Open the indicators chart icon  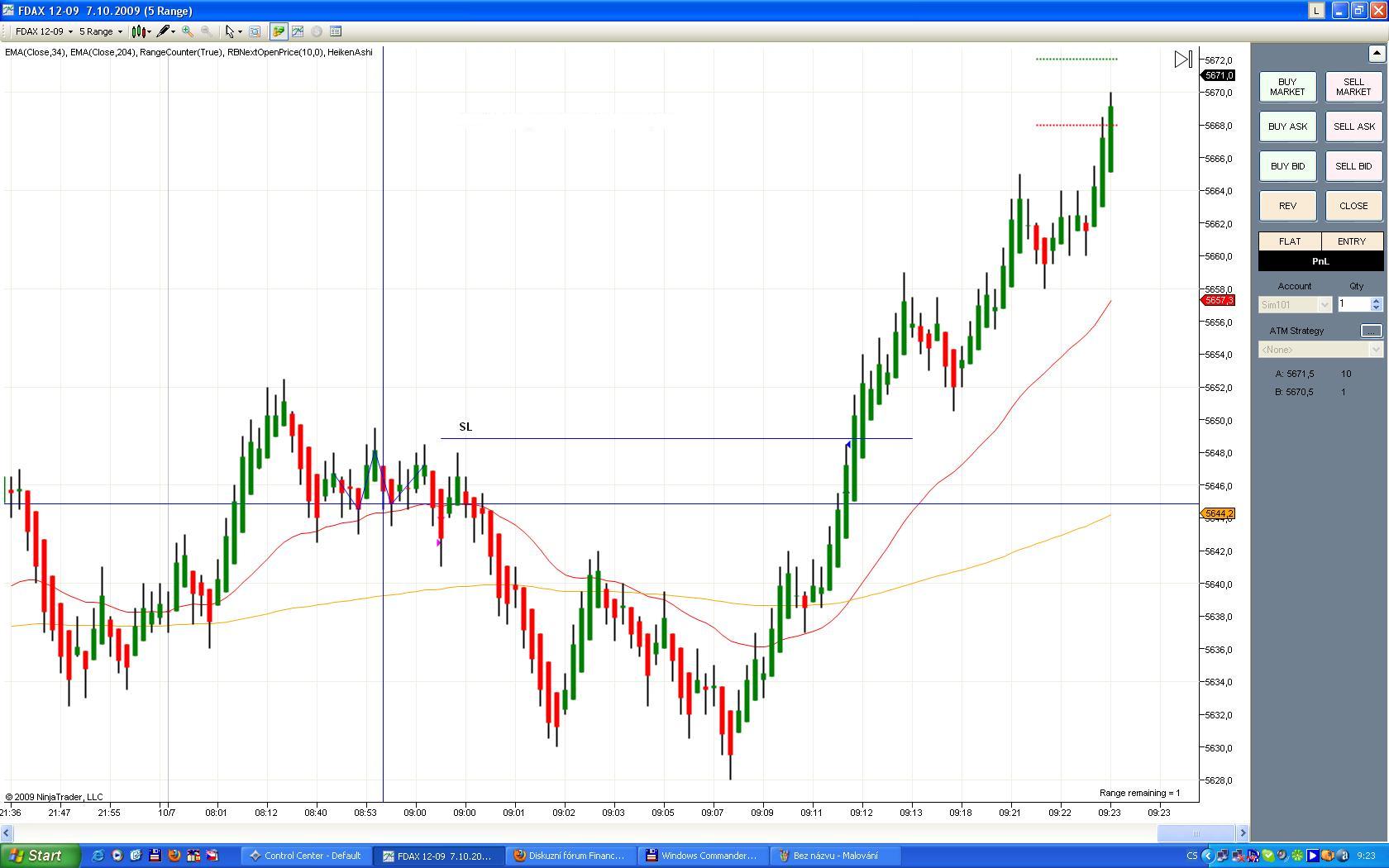[x=297, y=31]
